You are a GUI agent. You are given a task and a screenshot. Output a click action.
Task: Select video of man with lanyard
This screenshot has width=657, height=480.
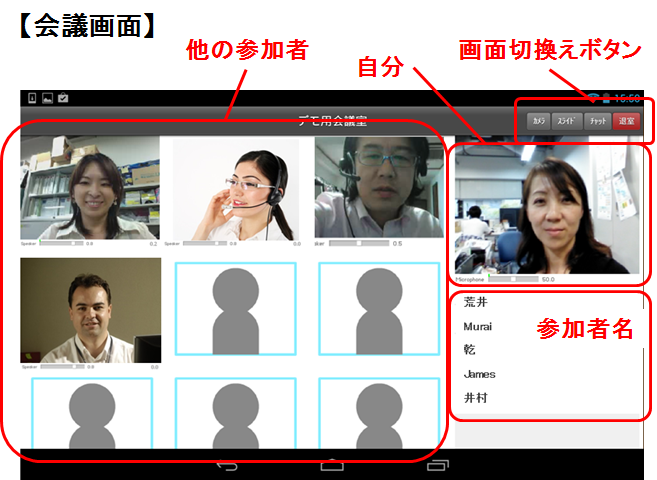click(91, 310)
